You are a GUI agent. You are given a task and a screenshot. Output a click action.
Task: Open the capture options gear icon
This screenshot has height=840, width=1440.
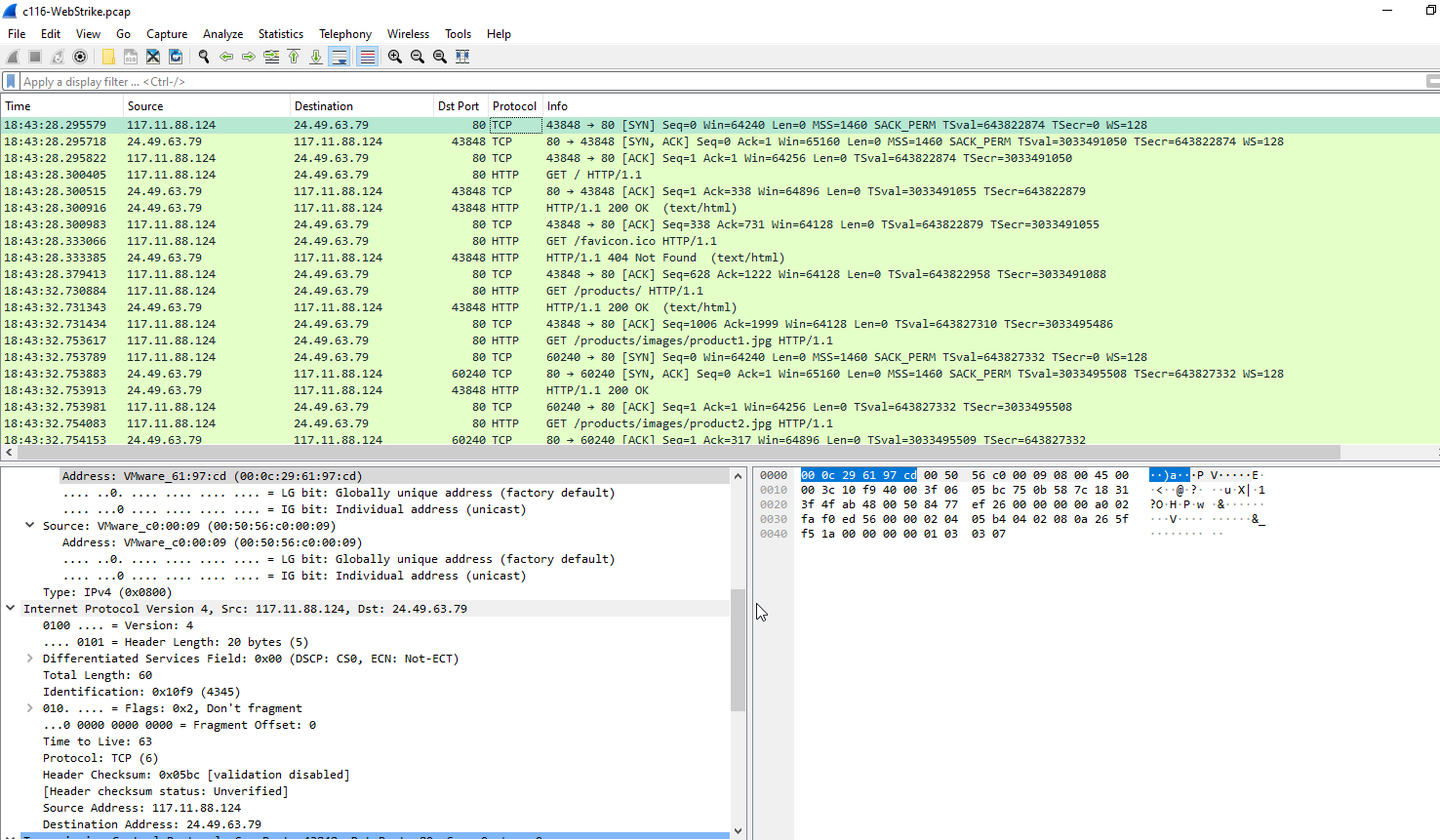[x=80, y=57]
